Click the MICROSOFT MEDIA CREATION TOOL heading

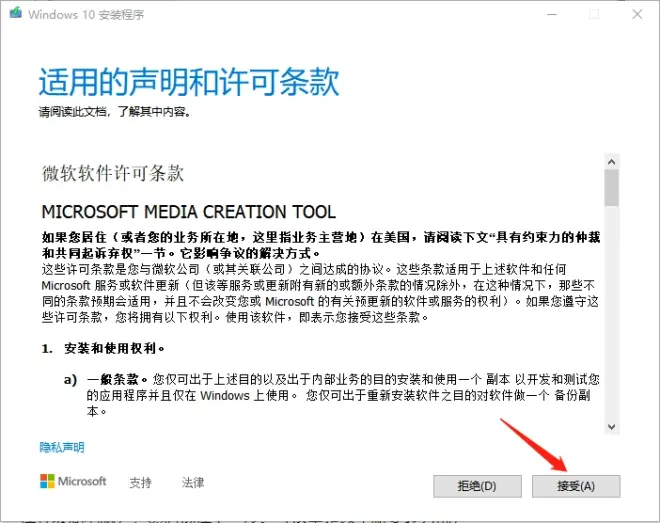tap(189, 212)
